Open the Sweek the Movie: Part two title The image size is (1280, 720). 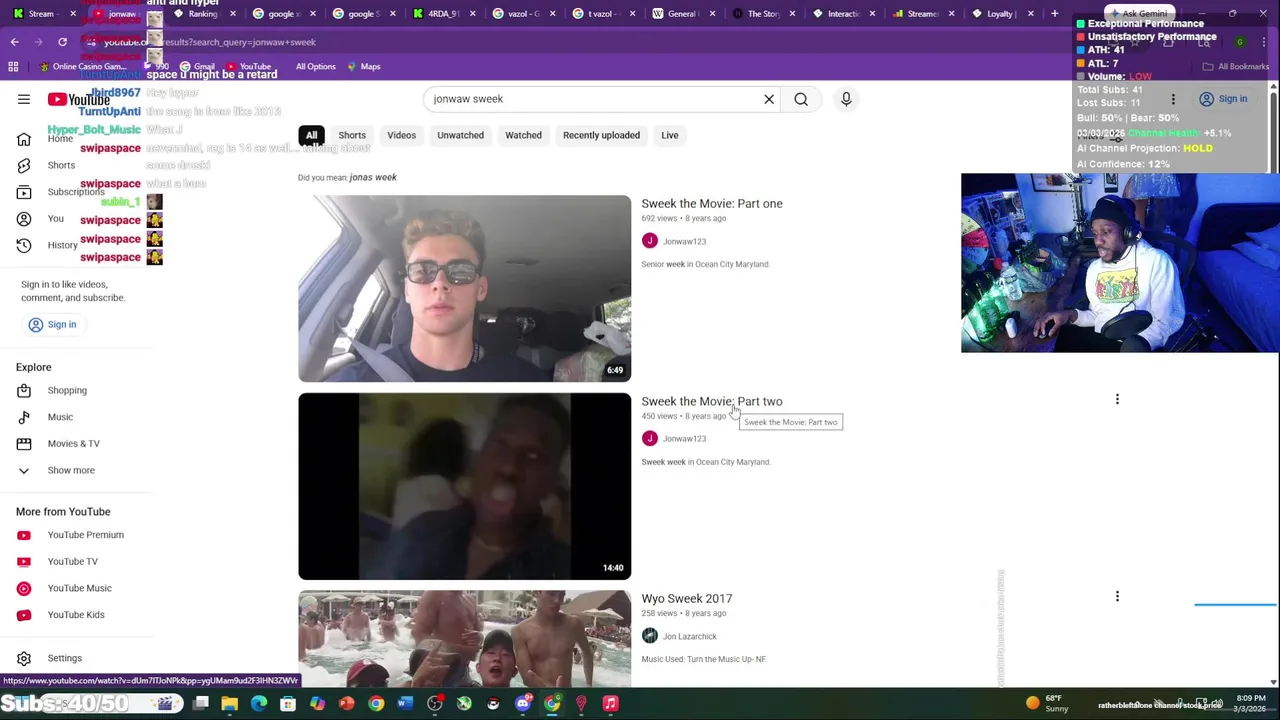(x=712, y=401)
